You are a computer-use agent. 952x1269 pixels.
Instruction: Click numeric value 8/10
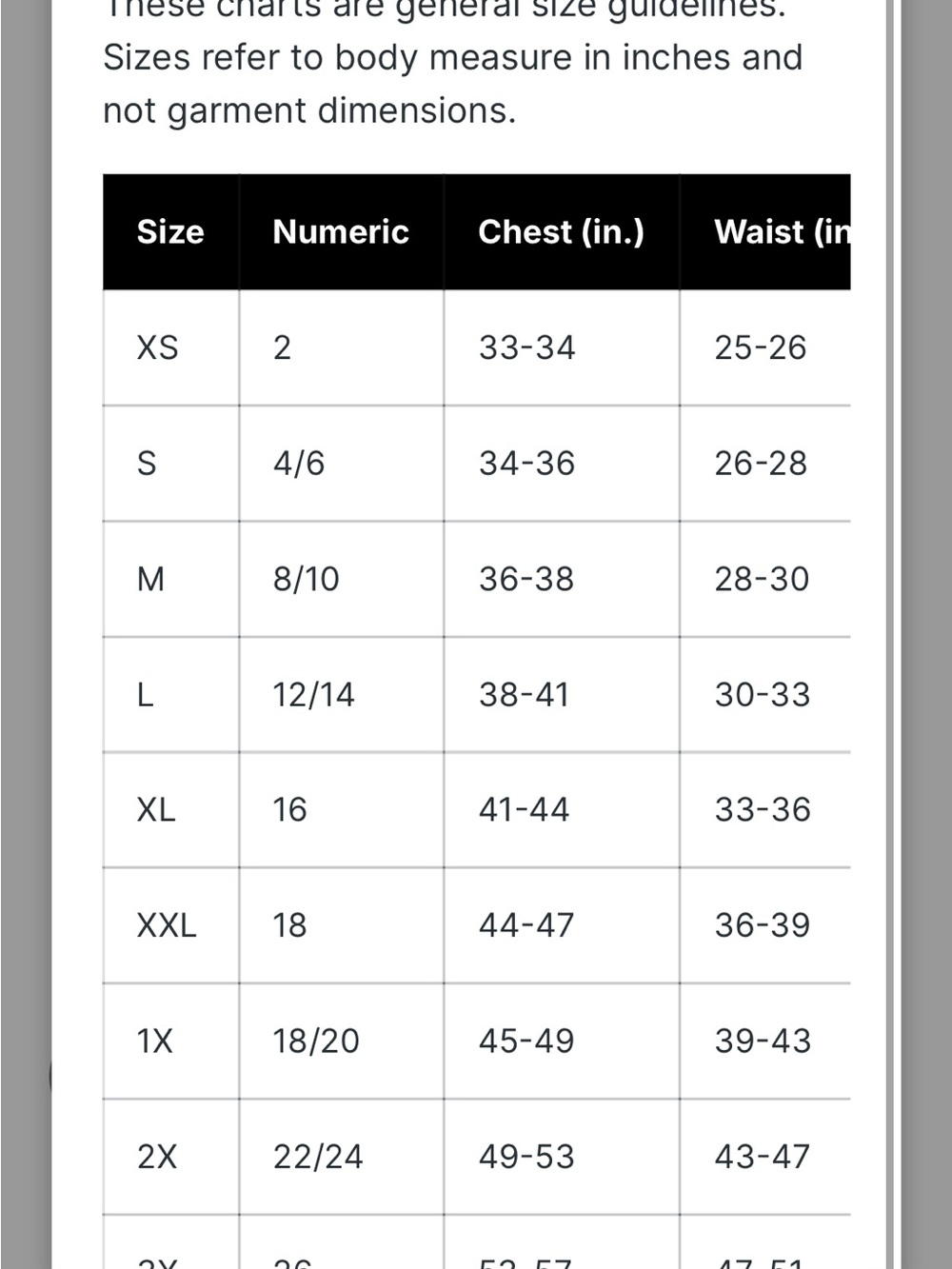click(x=307, y=579)
